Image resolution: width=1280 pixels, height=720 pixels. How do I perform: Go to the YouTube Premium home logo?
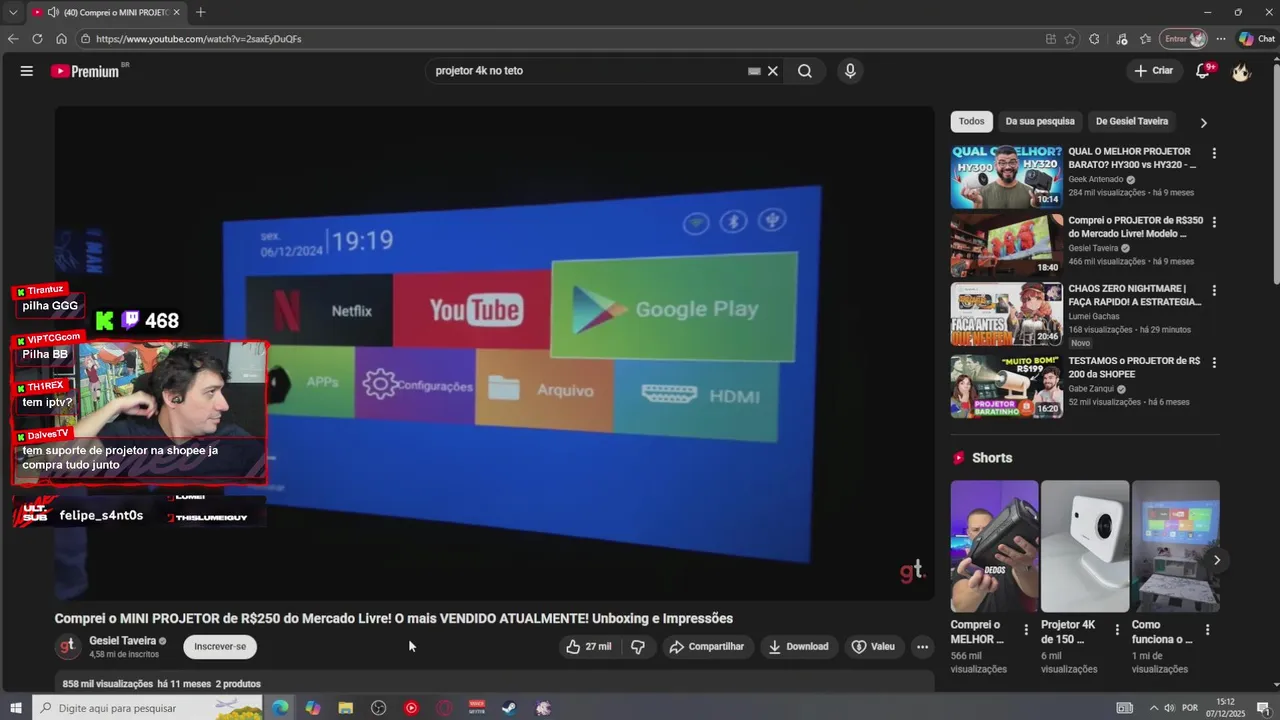[87, 71]
